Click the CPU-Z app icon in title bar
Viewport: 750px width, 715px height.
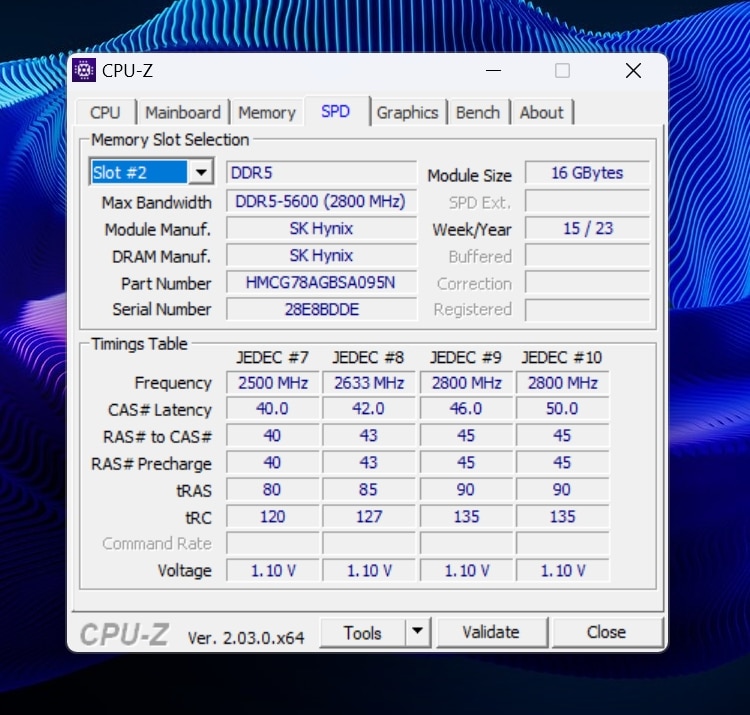tap(85, 71)
